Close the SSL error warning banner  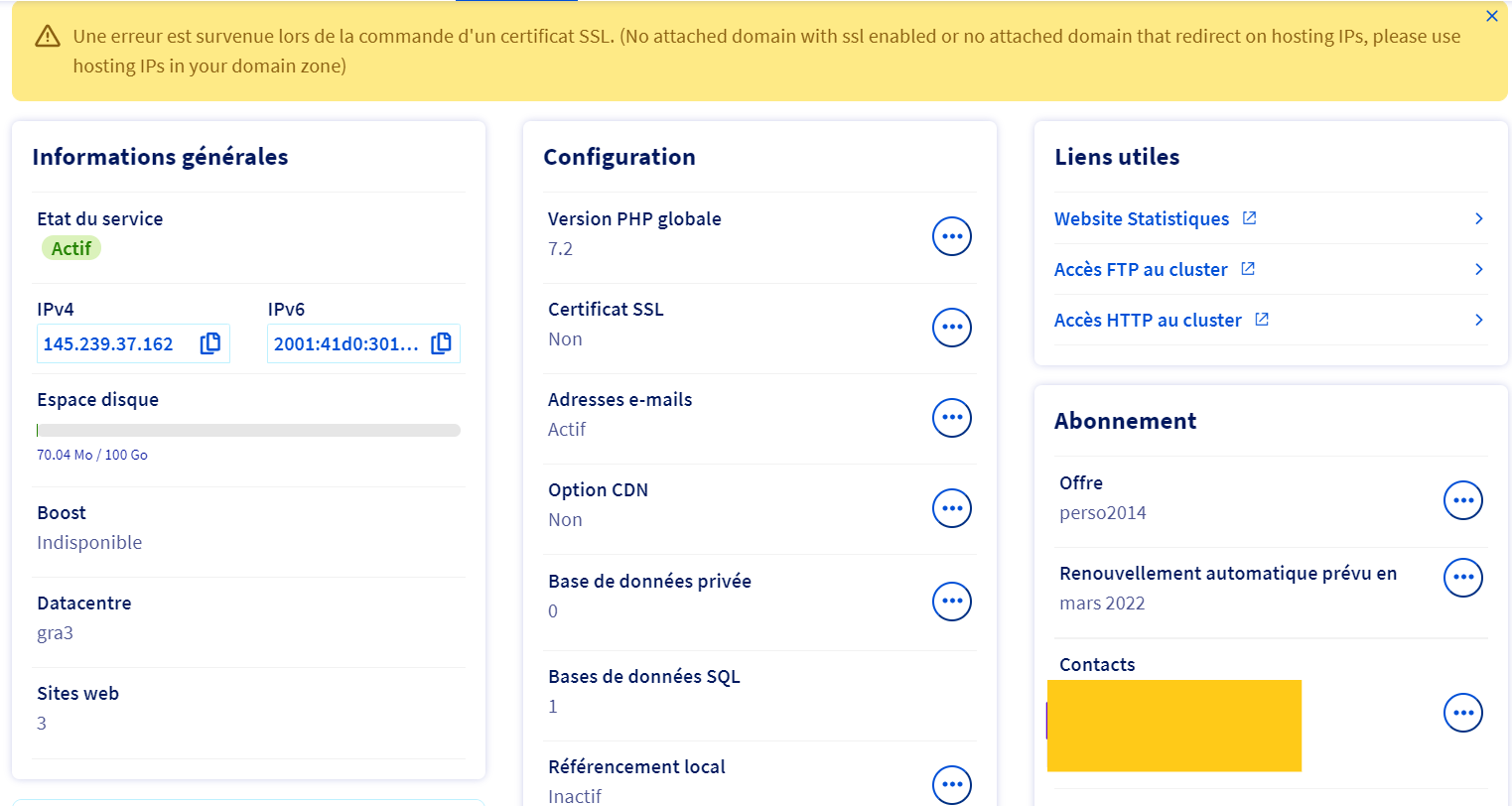(1491, 16)
